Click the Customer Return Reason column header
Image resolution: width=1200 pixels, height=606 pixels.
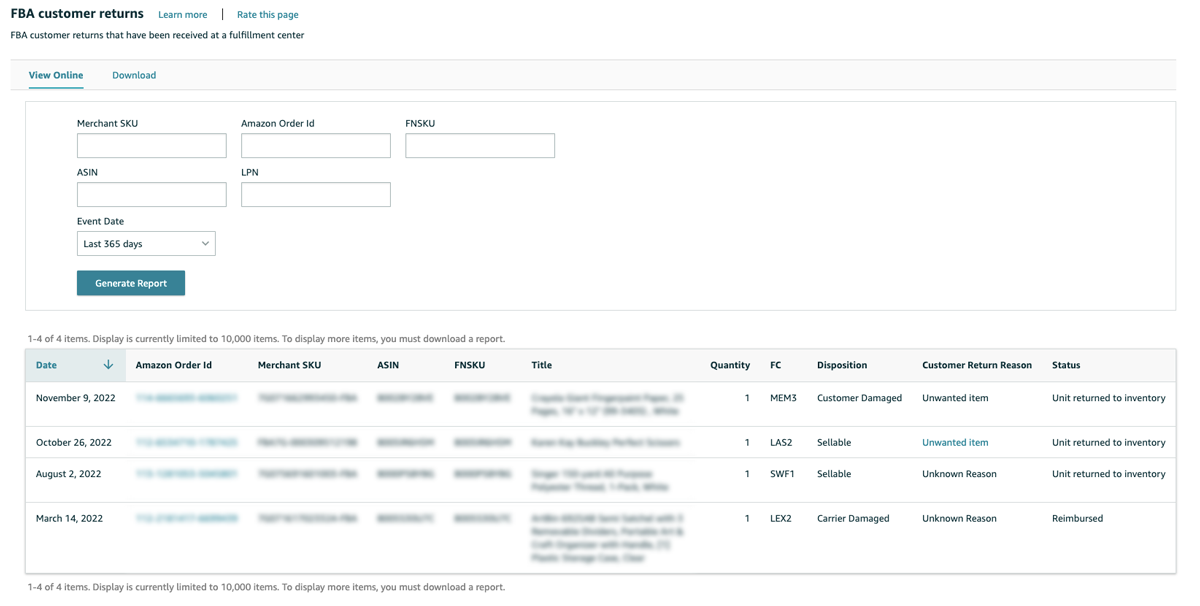pos(976,365)
